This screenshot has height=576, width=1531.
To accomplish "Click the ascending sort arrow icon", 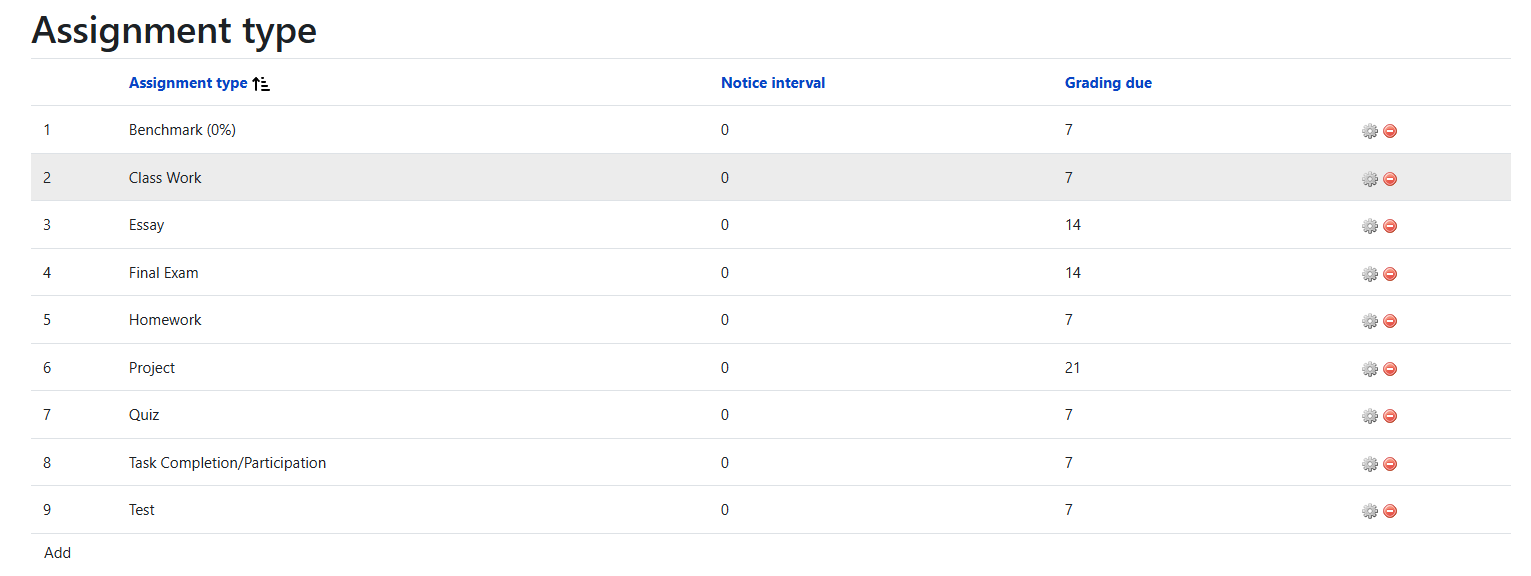I will 261,84.
